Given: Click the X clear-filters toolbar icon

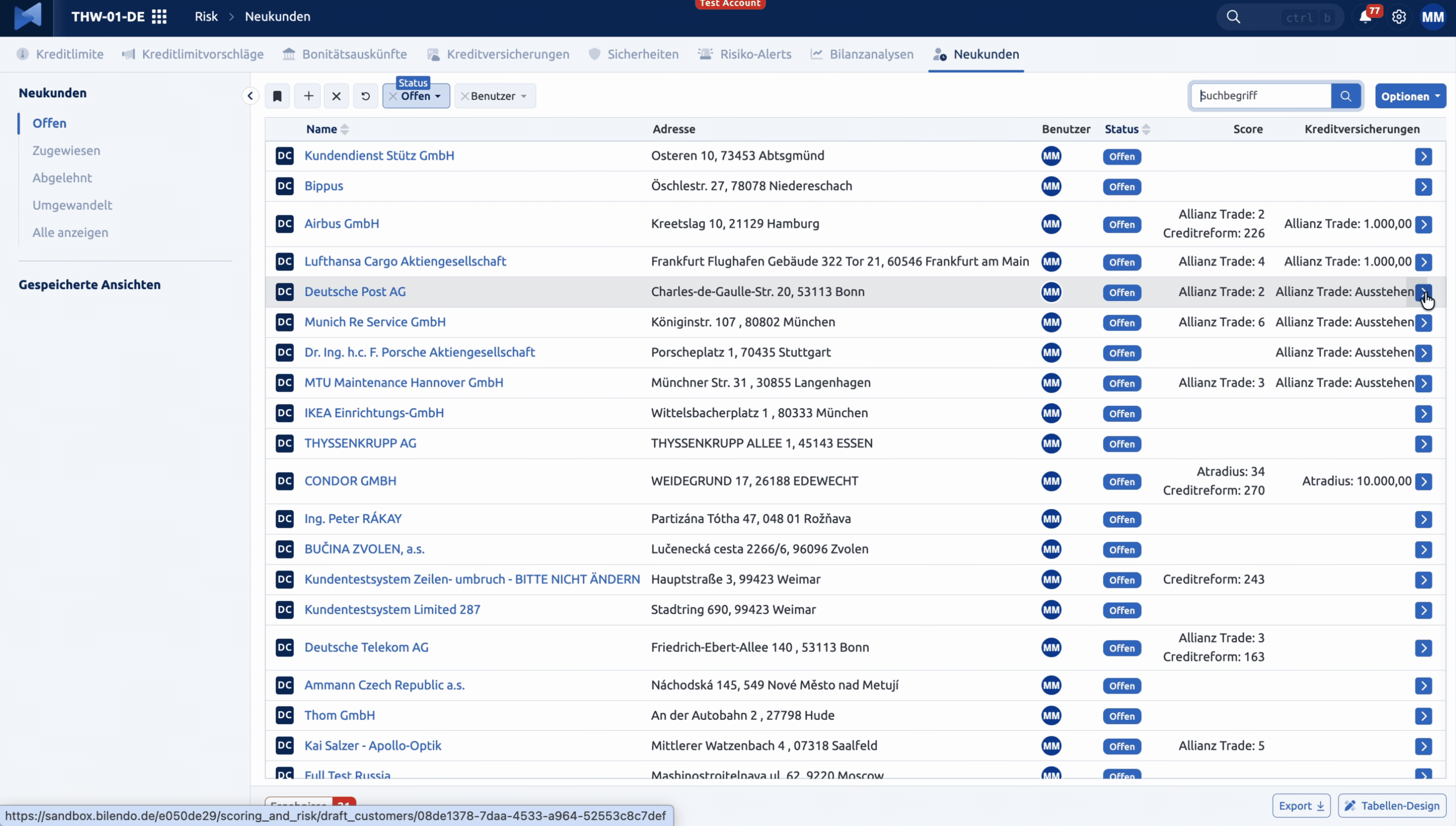Looking at the screenshot, I should tap(336, 96).
